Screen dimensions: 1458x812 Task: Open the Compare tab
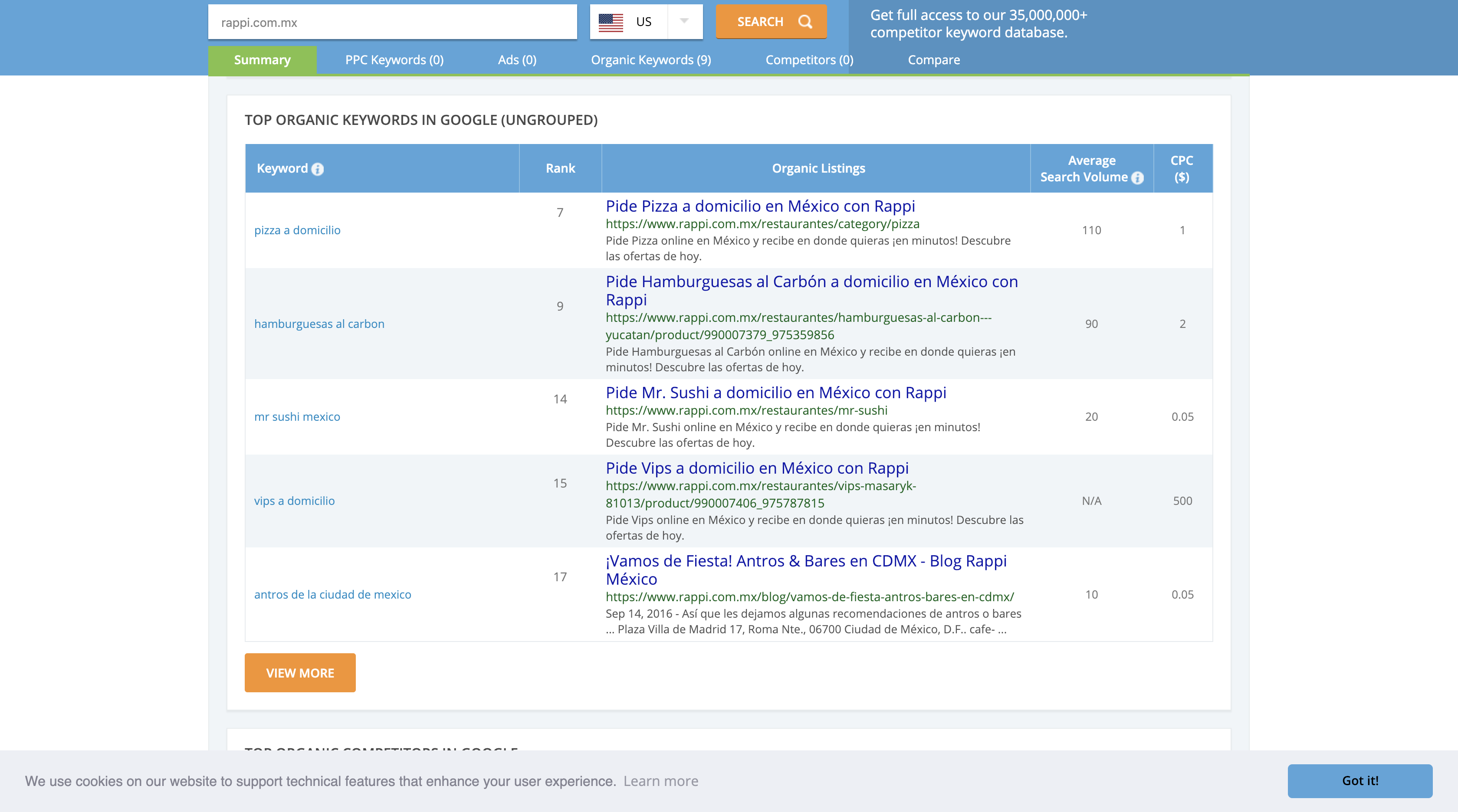(934, 59)
